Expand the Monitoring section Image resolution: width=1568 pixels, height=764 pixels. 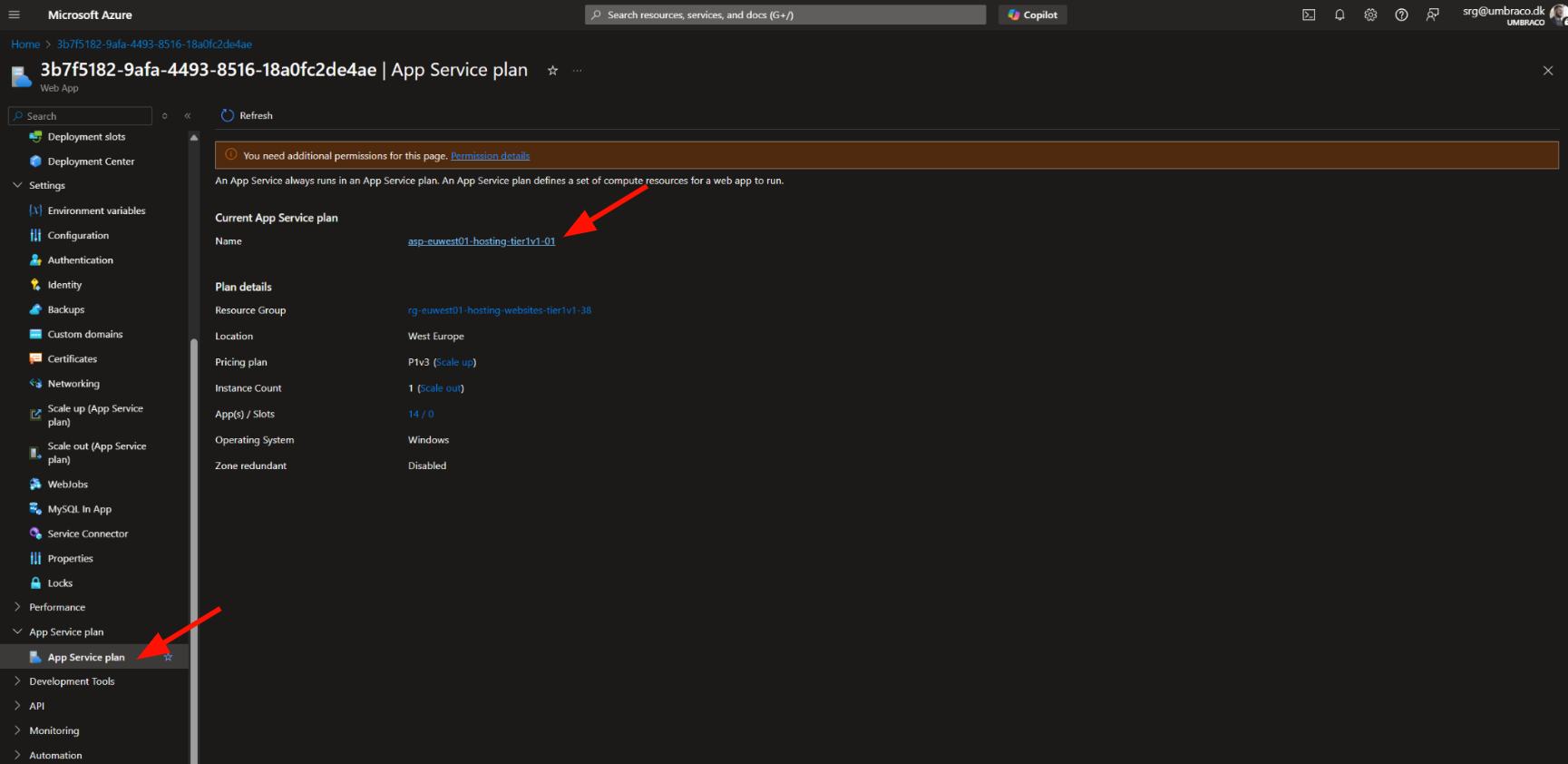(x=17, y=730)
